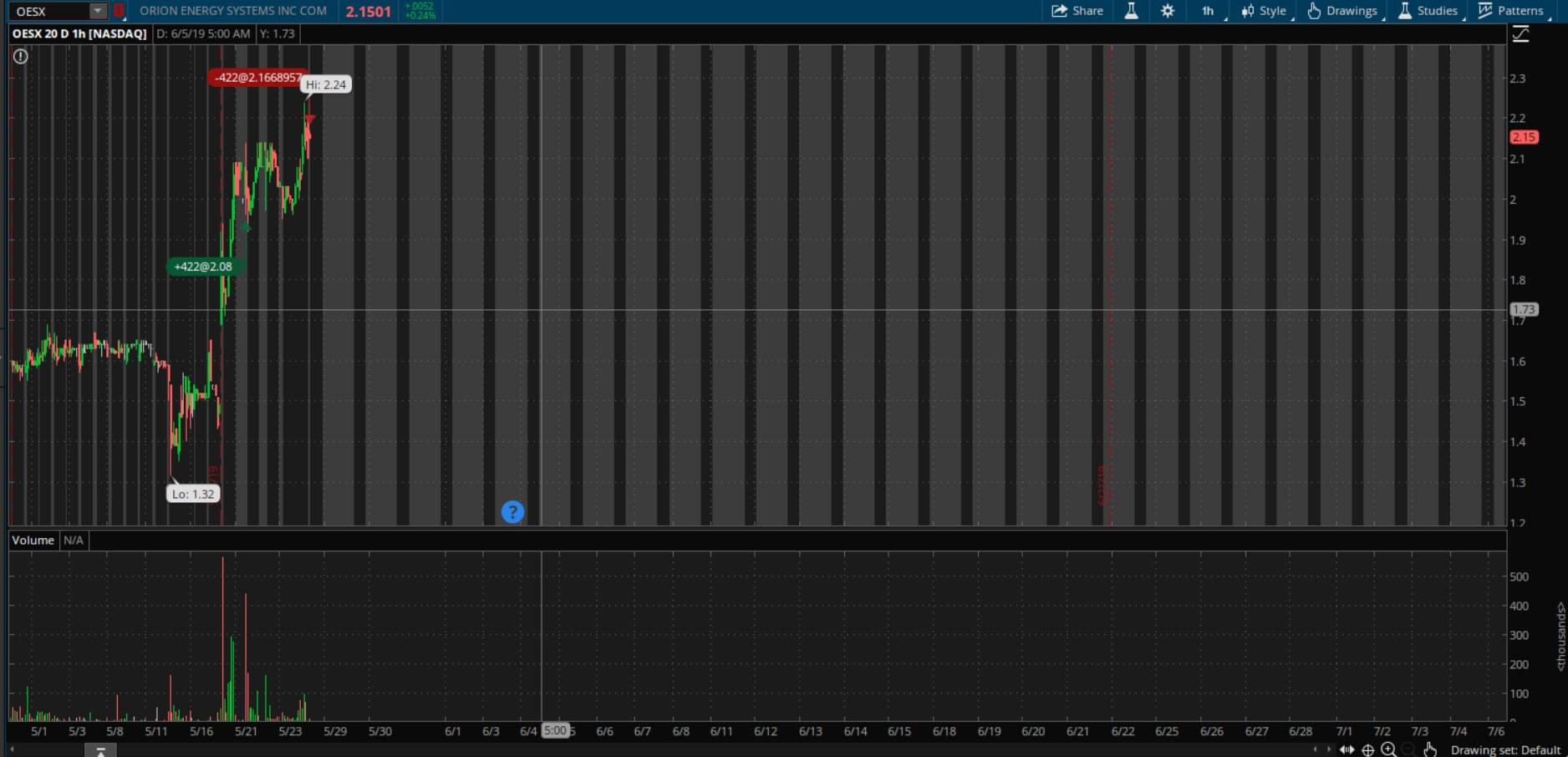Click the 2.3 price axis label
This screenshot has width=1568, height=757.
pos(1517,79)
